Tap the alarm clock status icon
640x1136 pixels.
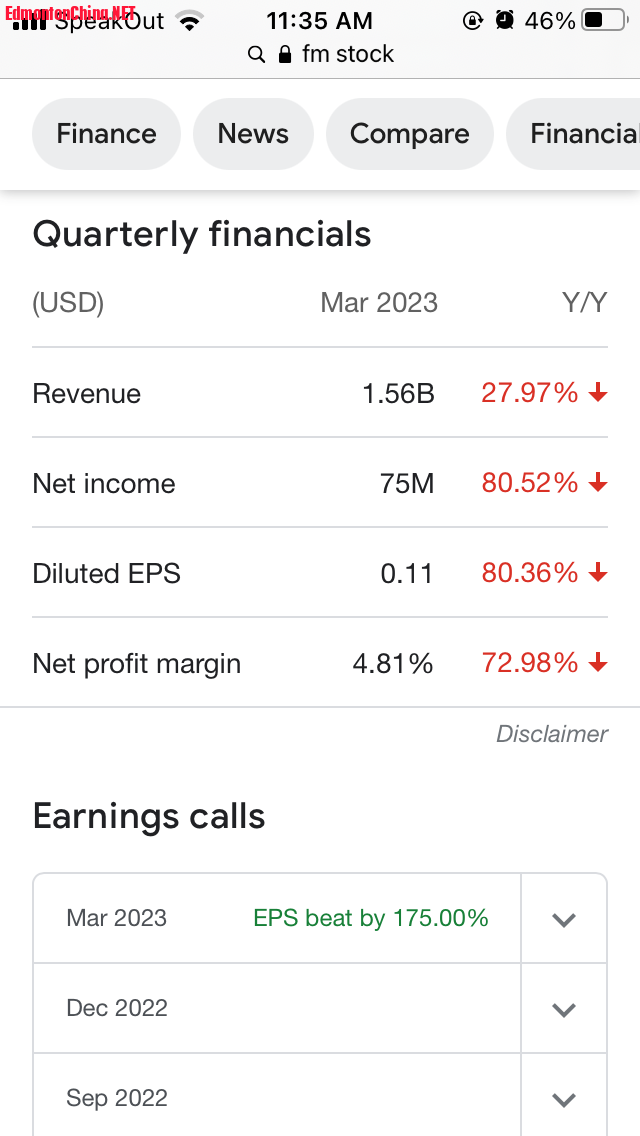click(x=504, y=20)
